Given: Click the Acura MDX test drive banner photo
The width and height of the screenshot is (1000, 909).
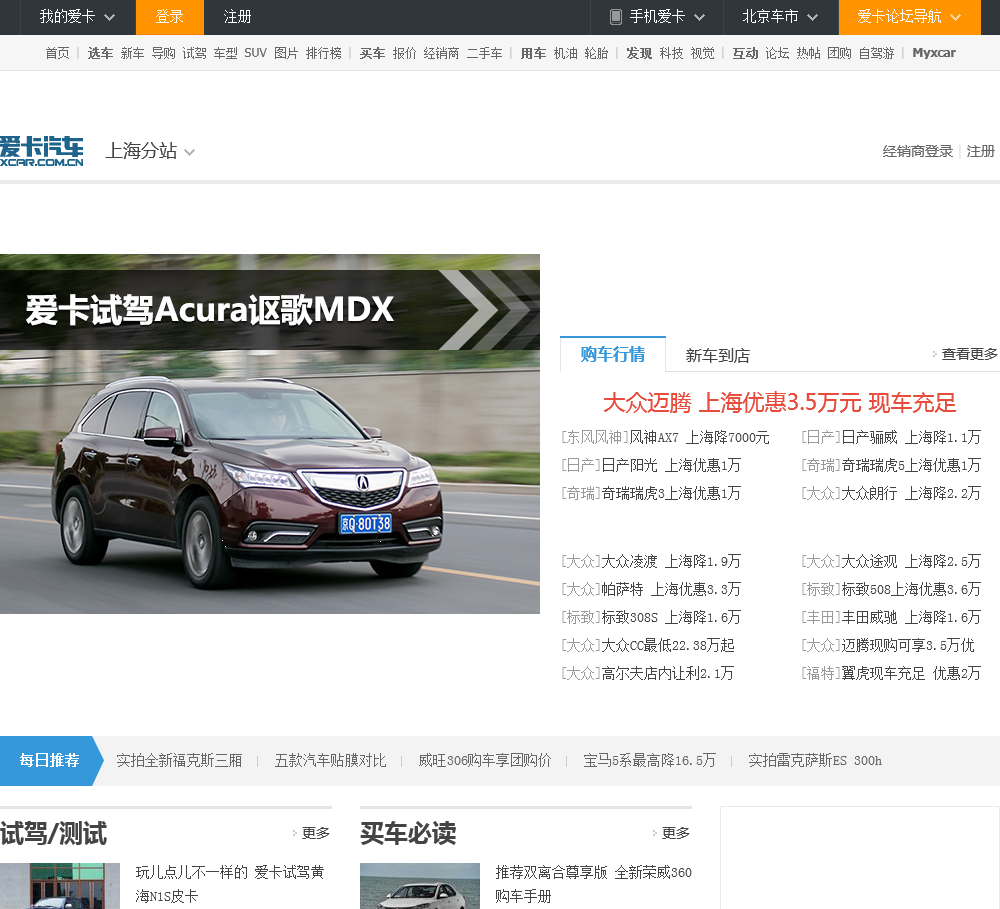Looking at the screenshot, I should click(270, 434).
